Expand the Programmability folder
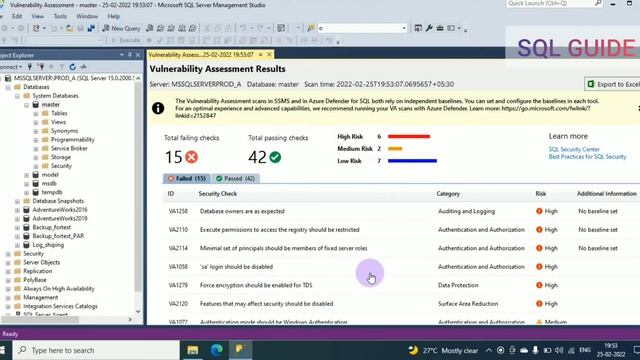The width and height of the screenshot is (640, 360). click(36, 140)
